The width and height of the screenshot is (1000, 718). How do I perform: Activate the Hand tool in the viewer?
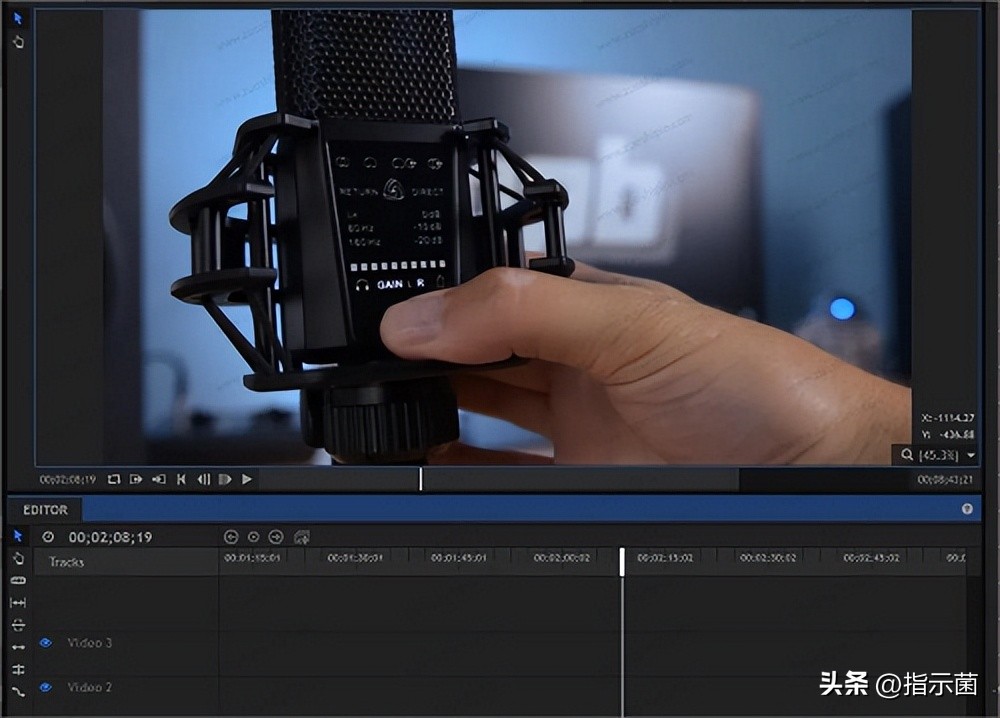(18, 41)
